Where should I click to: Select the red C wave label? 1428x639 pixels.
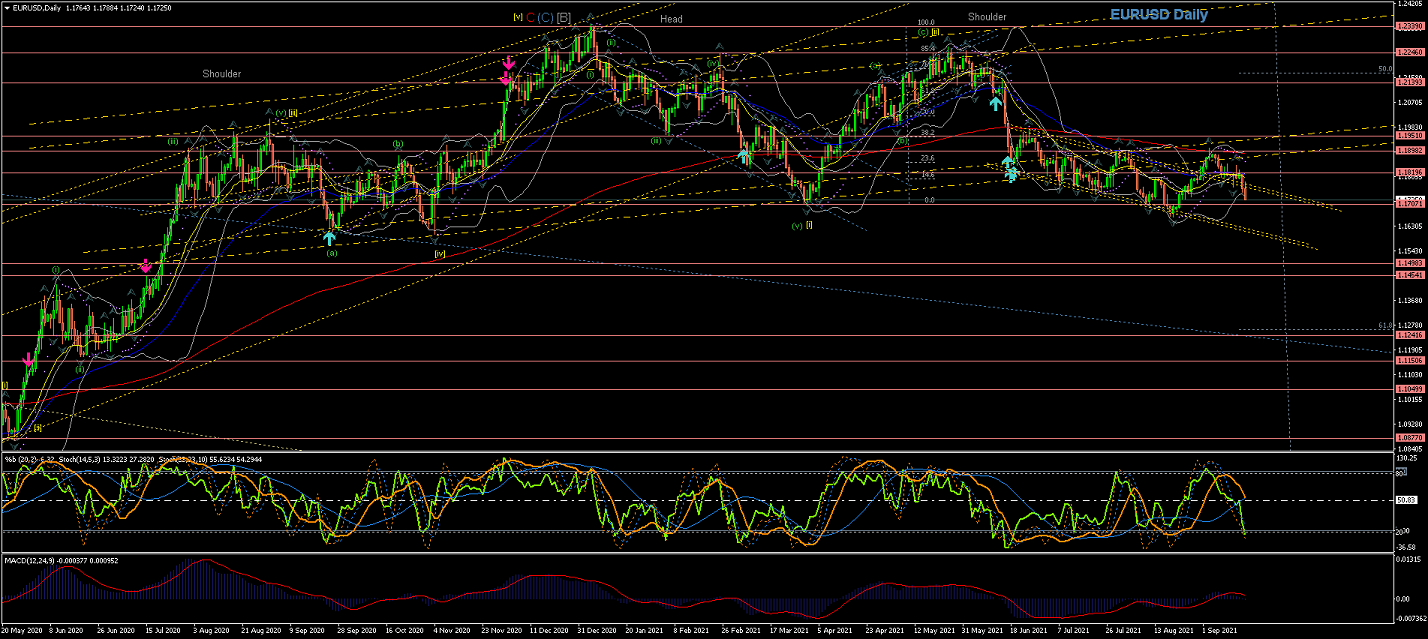(x=530, y=17)
